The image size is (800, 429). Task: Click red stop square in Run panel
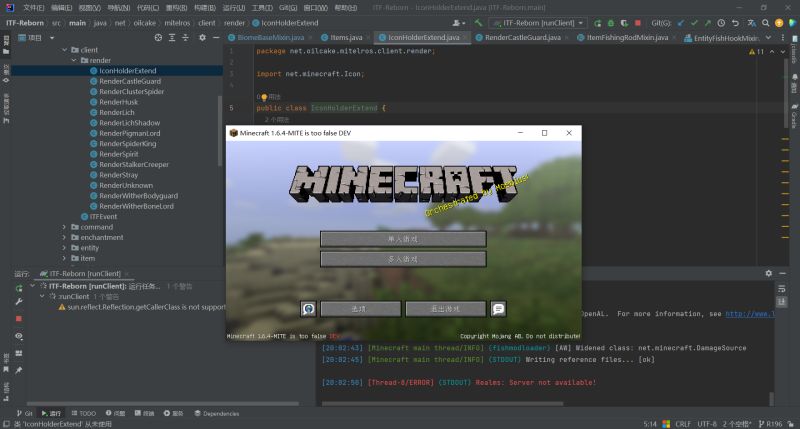pos(19,319)
